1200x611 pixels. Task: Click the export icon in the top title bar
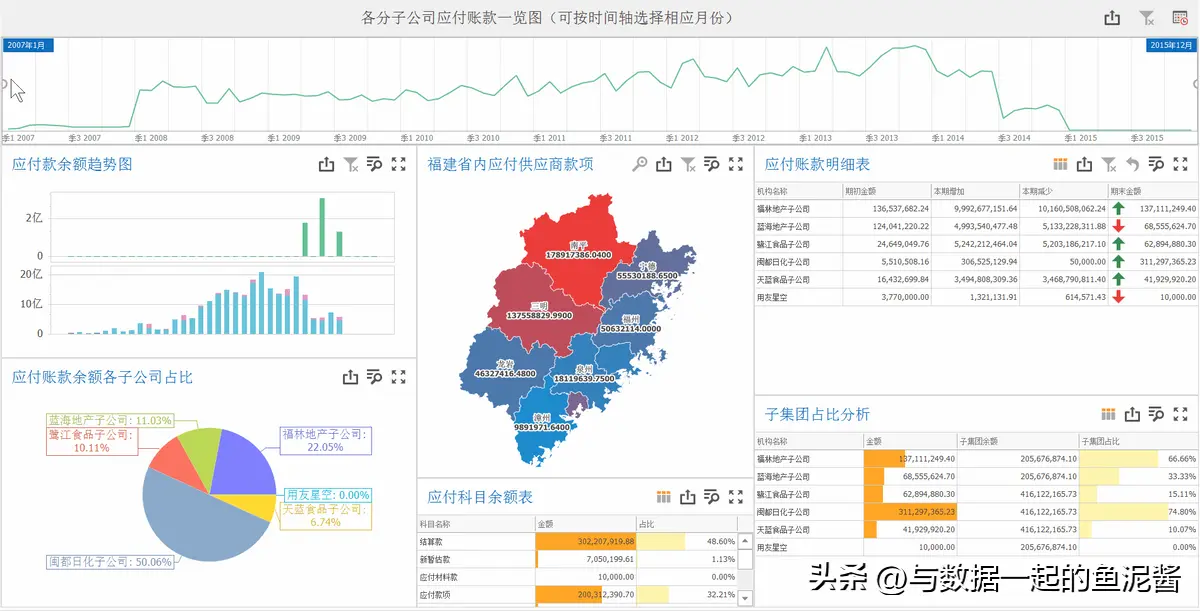1112,18
